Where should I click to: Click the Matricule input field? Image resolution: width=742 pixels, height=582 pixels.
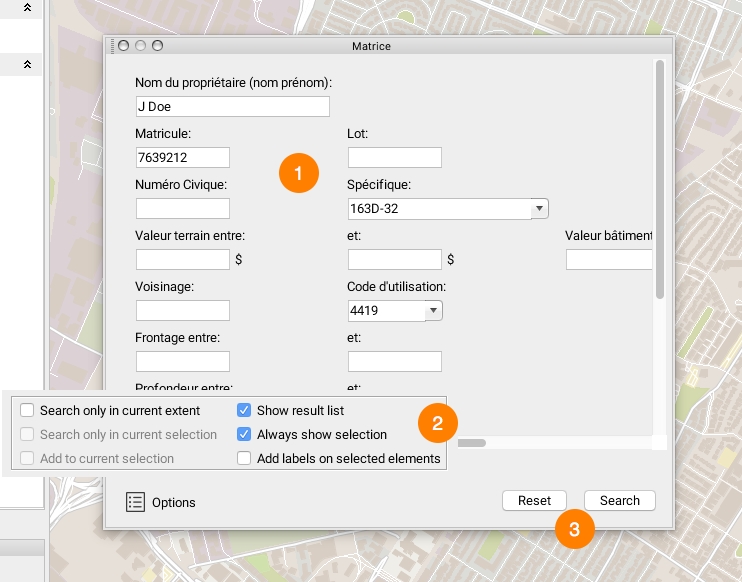182,158
